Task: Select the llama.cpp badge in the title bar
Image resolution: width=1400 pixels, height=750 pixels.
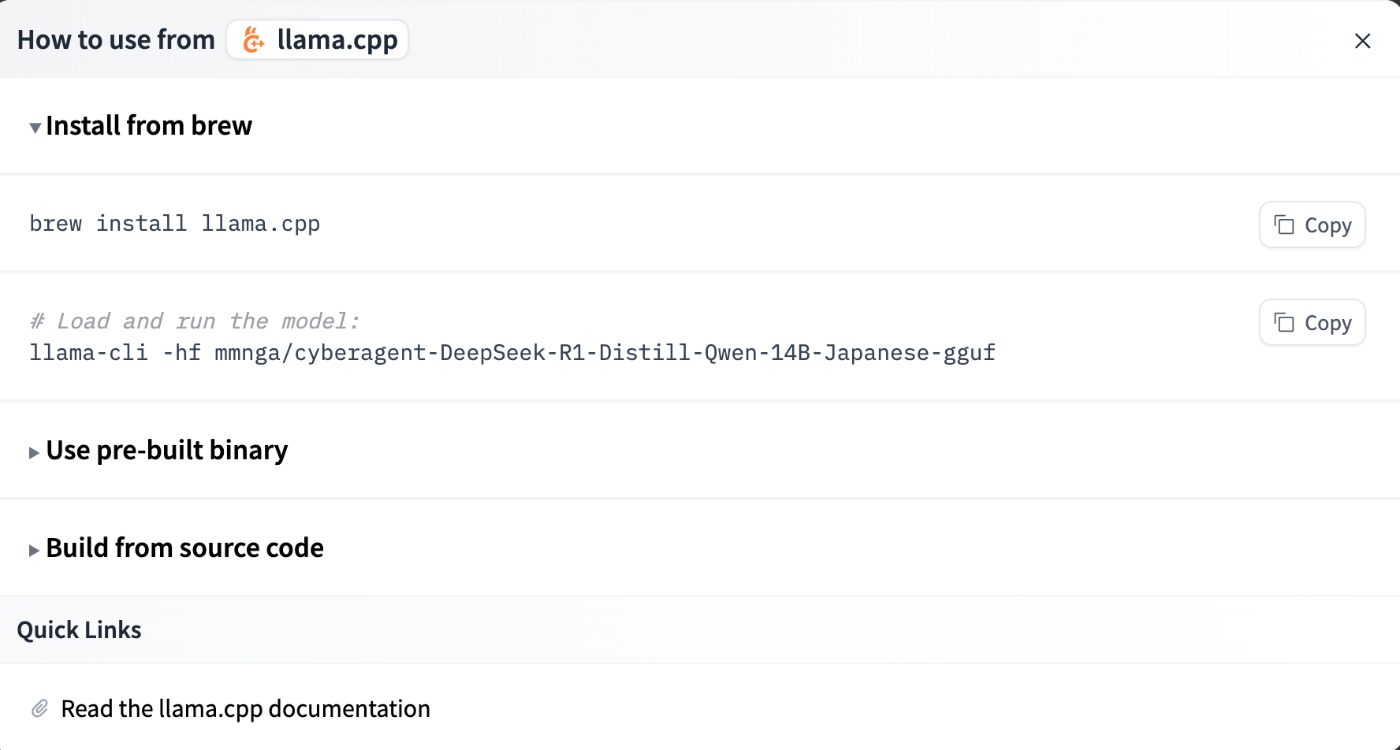Action: pos(317,40)
